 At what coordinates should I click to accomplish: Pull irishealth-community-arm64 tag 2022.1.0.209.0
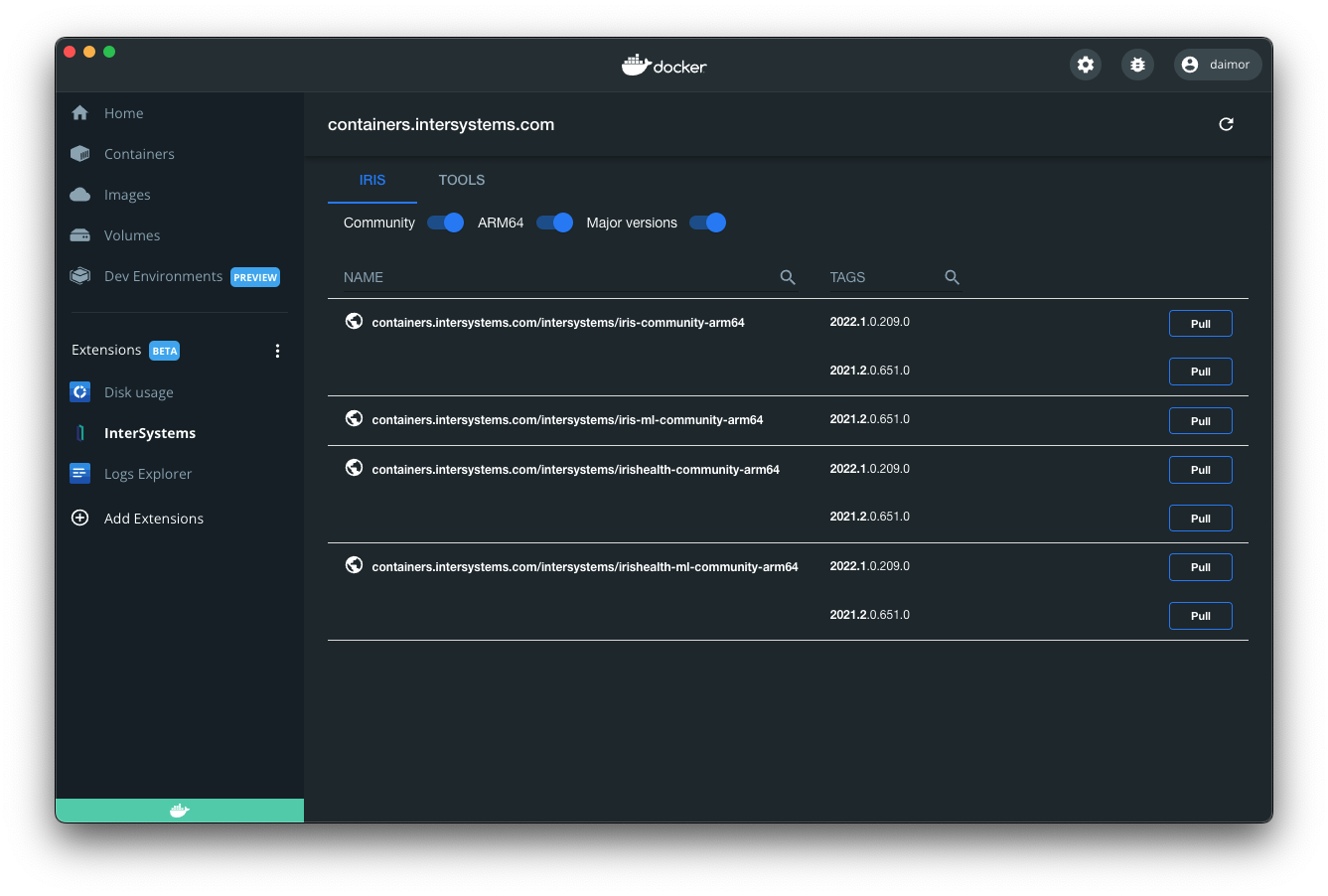click(x=1200, y=470)
